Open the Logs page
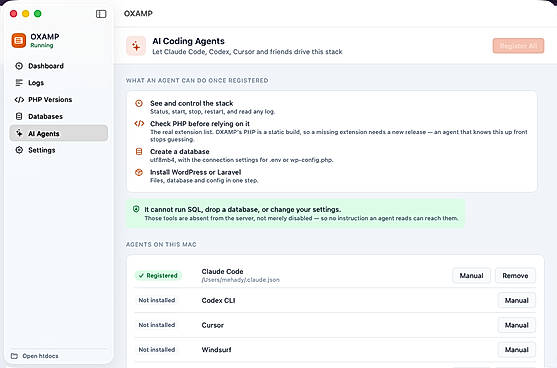This screenshot has height=368, width=557. (x=59, y=83)
